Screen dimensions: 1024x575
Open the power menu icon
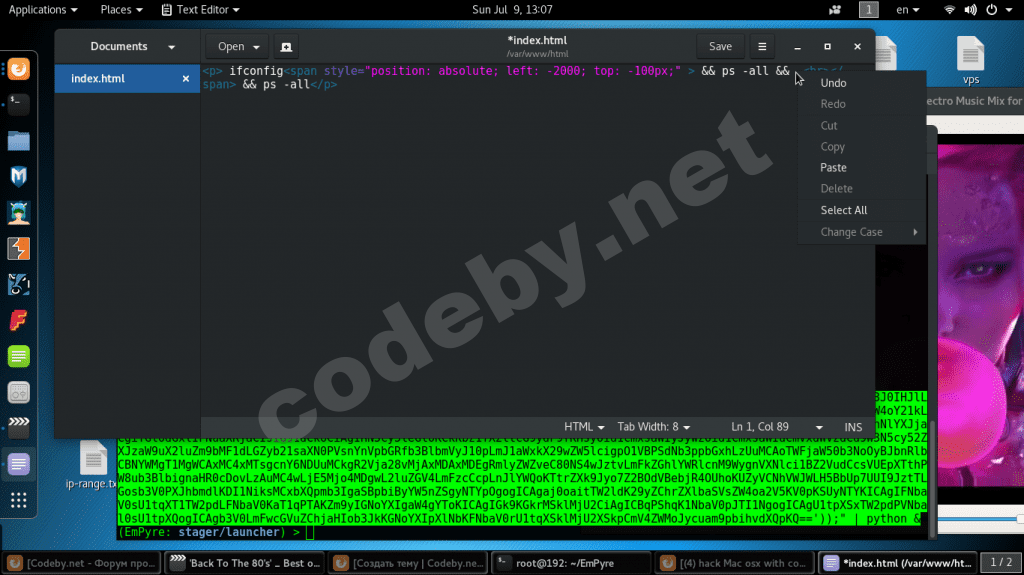click(x=991, y=10)
